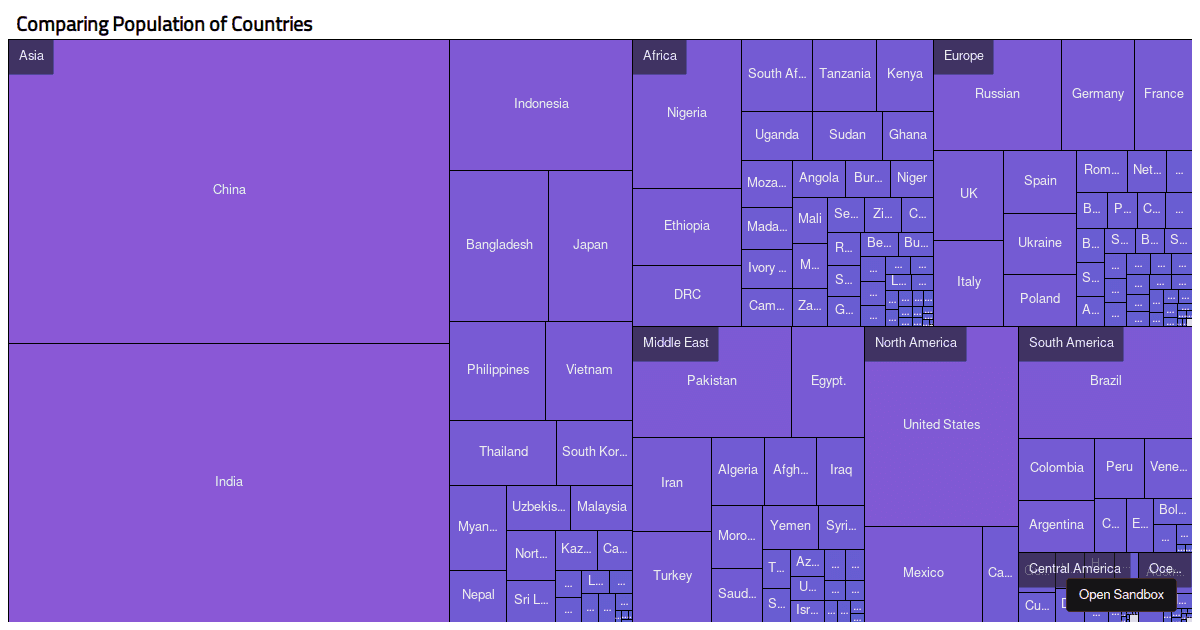Click the Asia group label

pyautogui.click(x=31, y=56)
